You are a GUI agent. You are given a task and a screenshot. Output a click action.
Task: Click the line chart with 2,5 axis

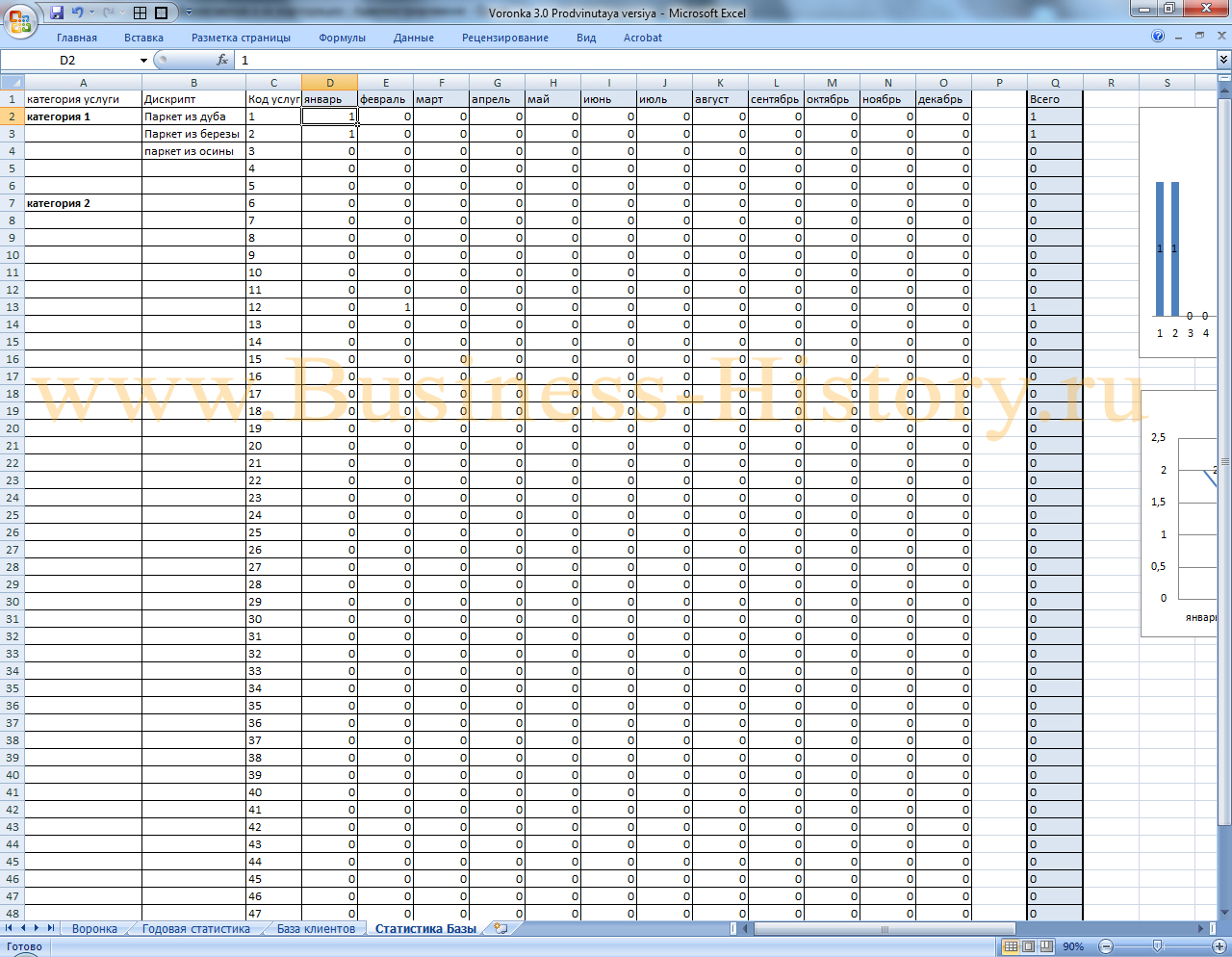coord(1179,513)
